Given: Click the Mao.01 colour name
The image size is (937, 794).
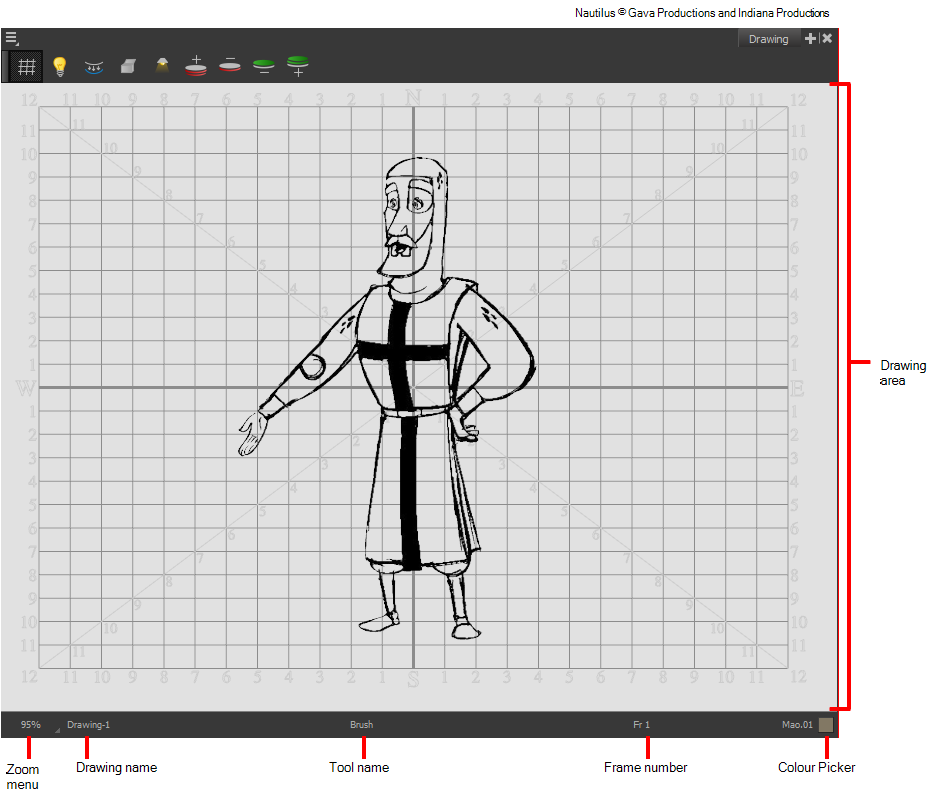Looking at the screenshot, I should click(x=797, y=725).
